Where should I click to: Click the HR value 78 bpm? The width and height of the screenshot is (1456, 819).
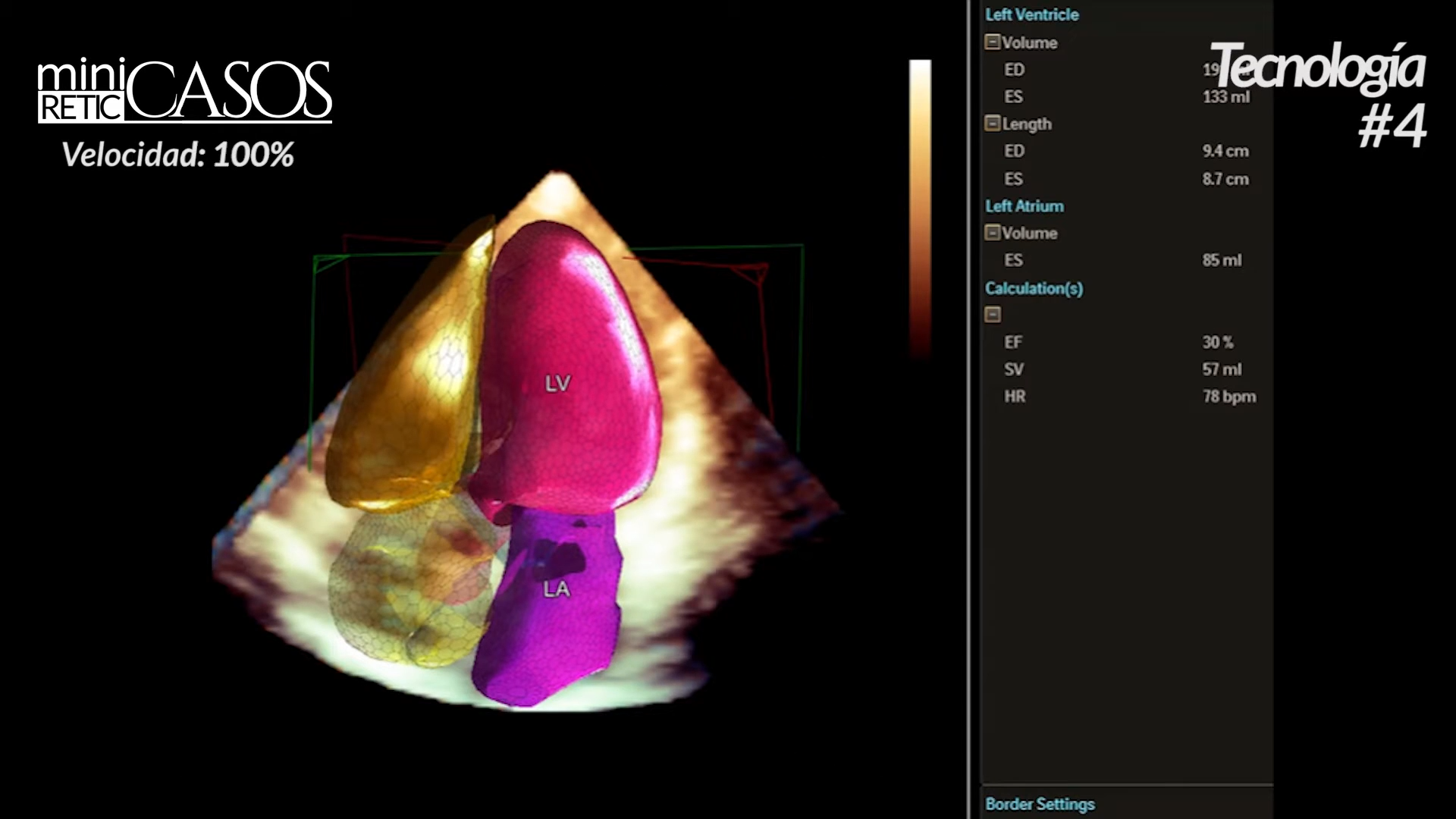(1228, 397)
